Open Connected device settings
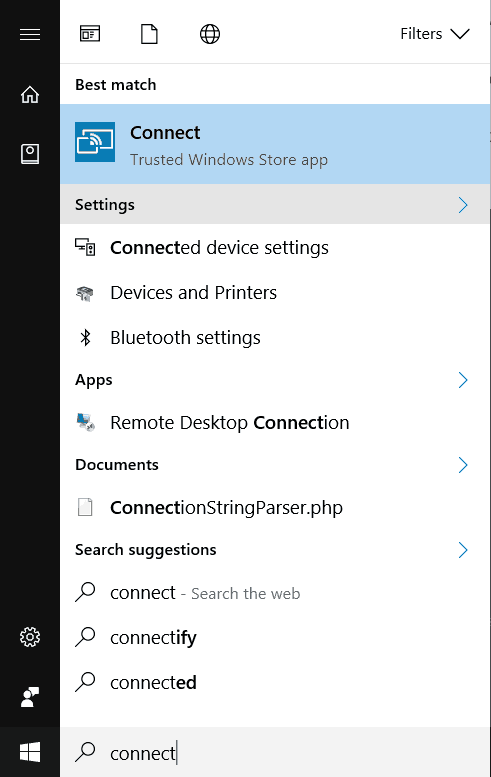 point(275,247)
